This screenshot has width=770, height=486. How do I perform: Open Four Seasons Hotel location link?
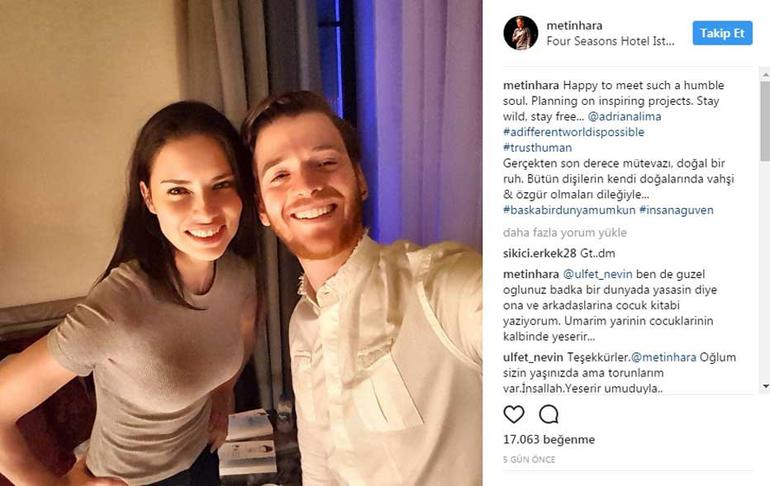click(610, 41)
